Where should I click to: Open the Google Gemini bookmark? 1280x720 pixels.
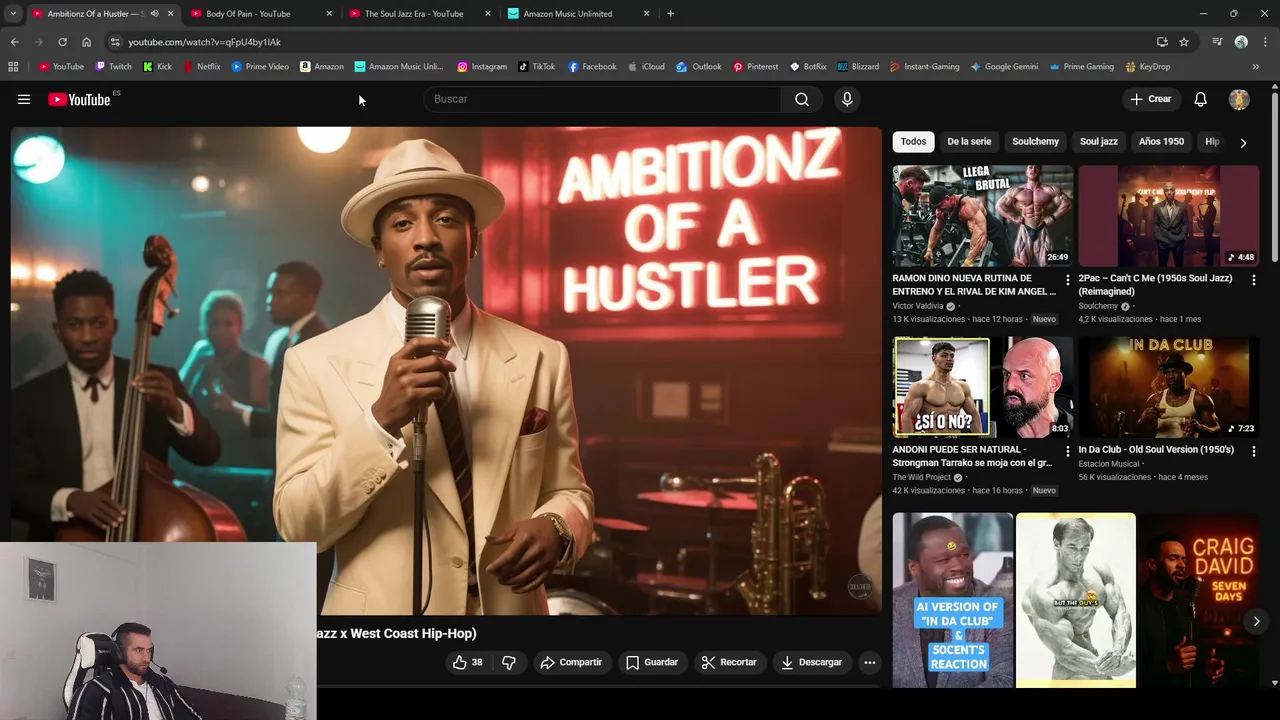coord(1004,67)
